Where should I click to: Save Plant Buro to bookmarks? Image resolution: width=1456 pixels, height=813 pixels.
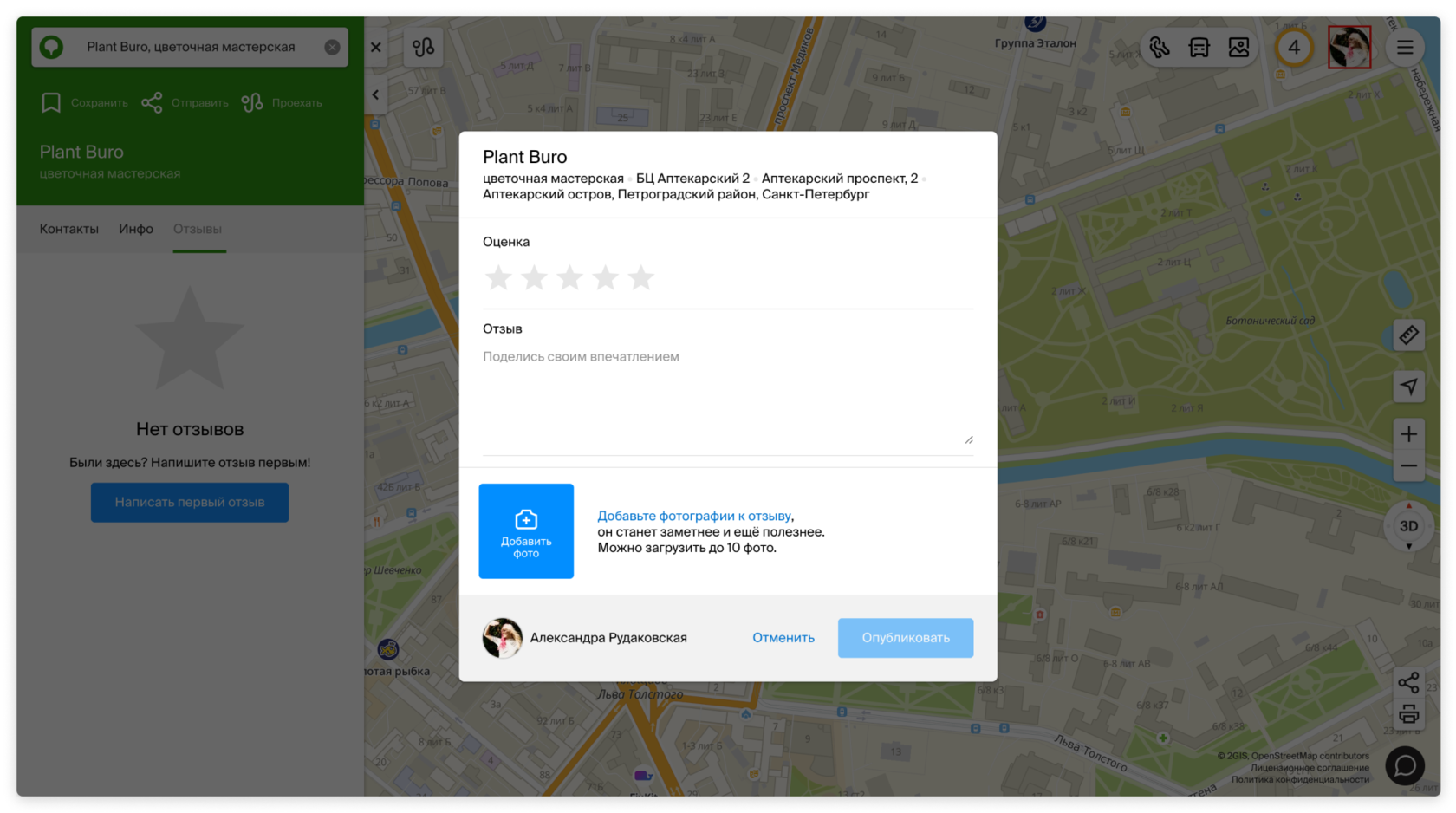(84, 103)
